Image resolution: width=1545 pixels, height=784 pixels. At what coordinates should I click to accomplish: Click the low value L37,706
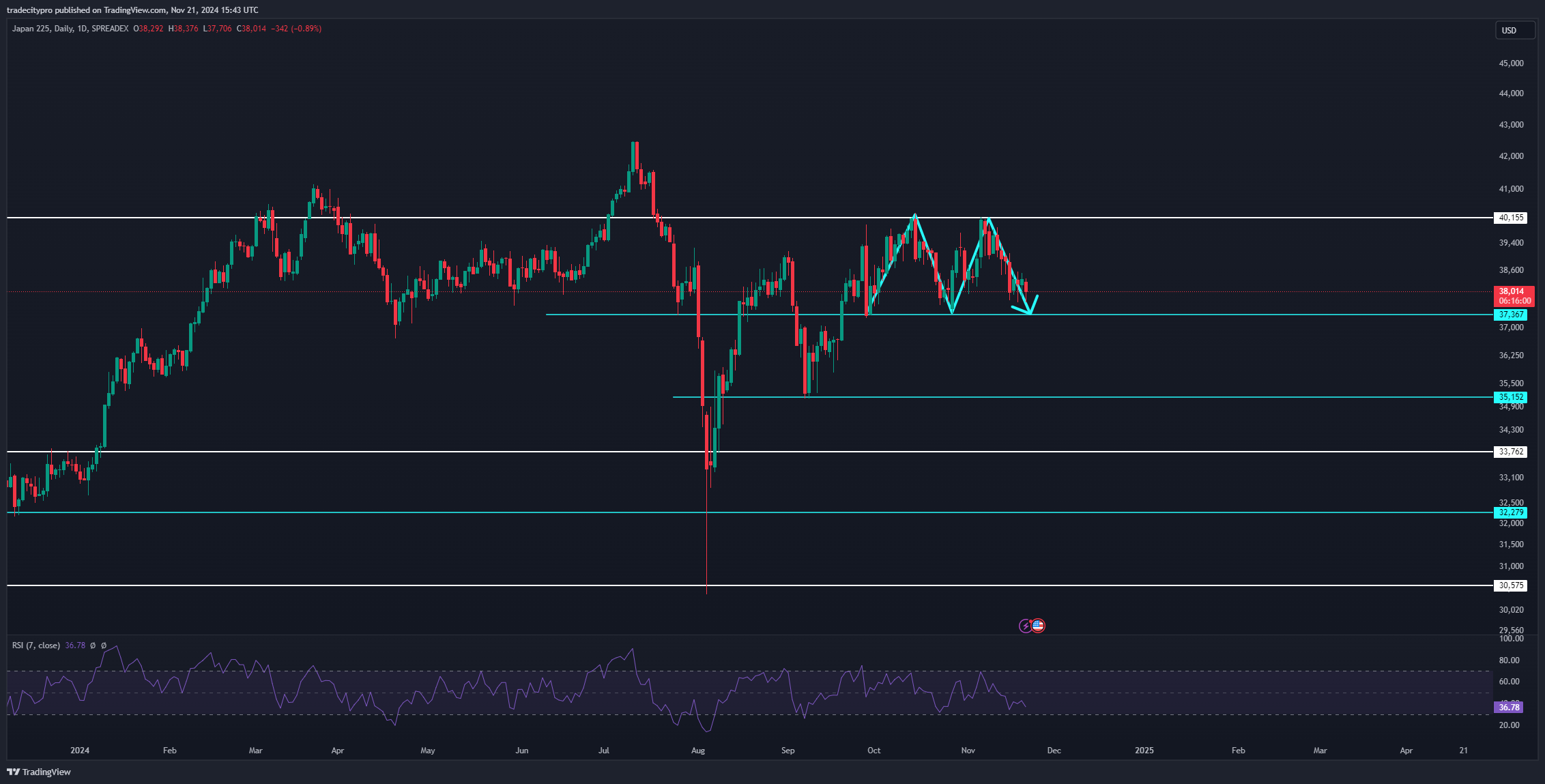(x=218, y=29)
